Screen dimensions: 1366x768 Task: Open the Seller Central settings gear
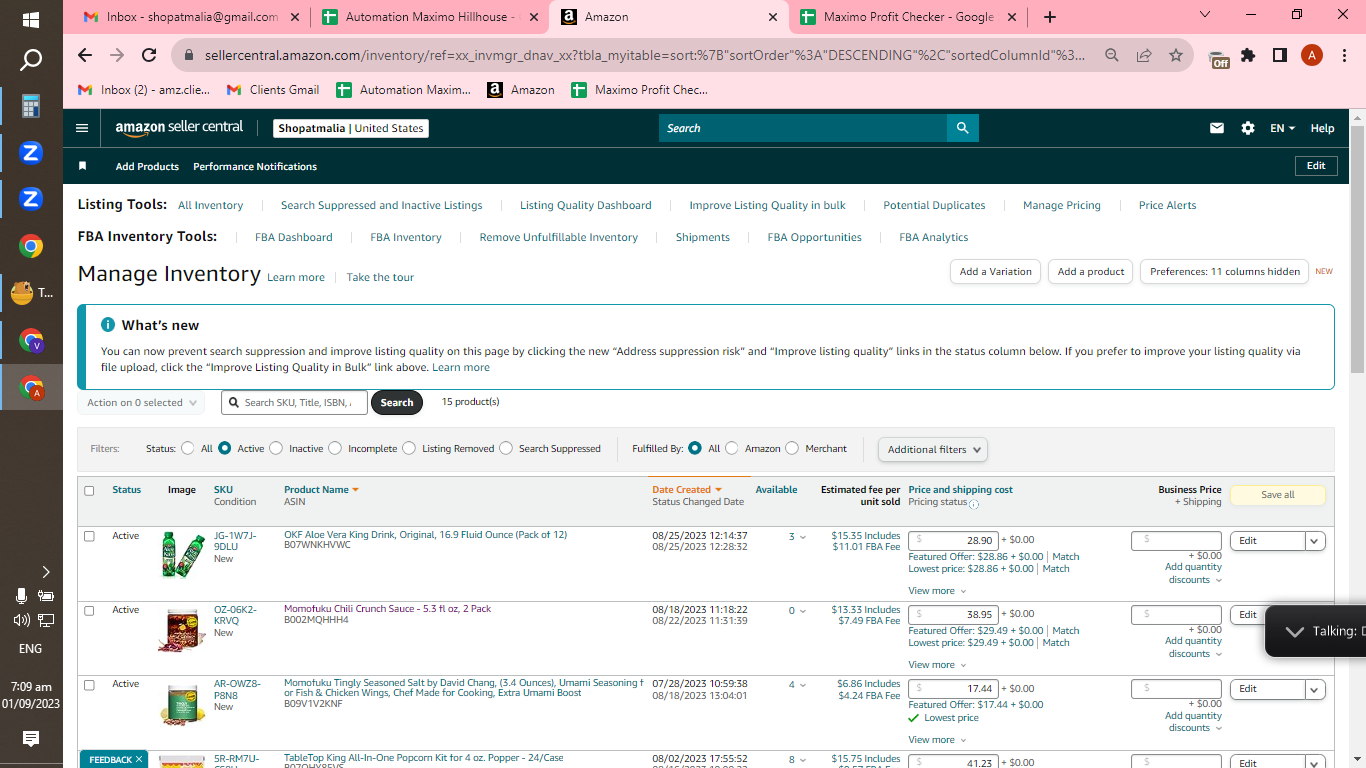coord(1247,128)
